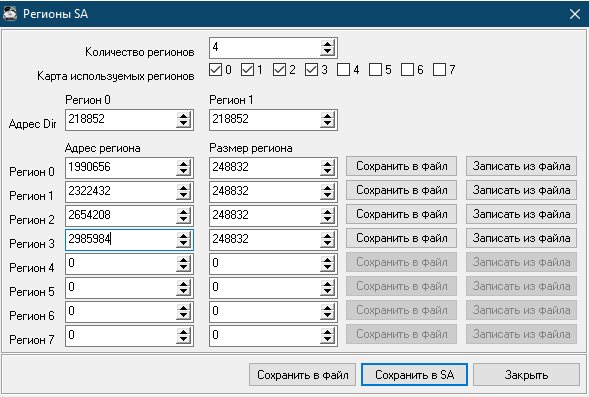Image resolution: width=589 pixels, height=397 pixels.
Task: Decrease Регион 2 size with down arrow
Action: [x=328, y=220]
